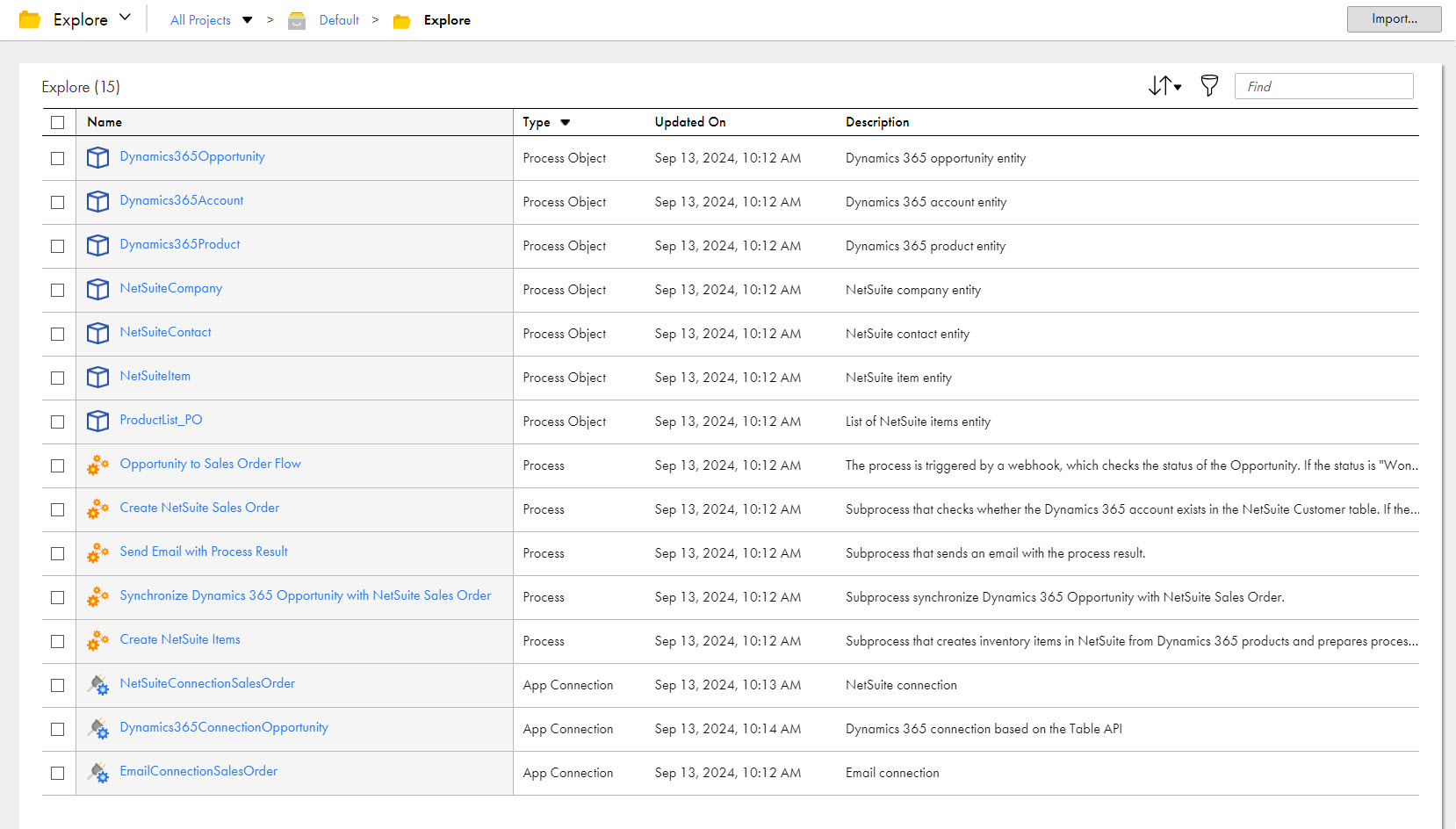Click 'List of NetSuite items entity' description

(918, 422)
